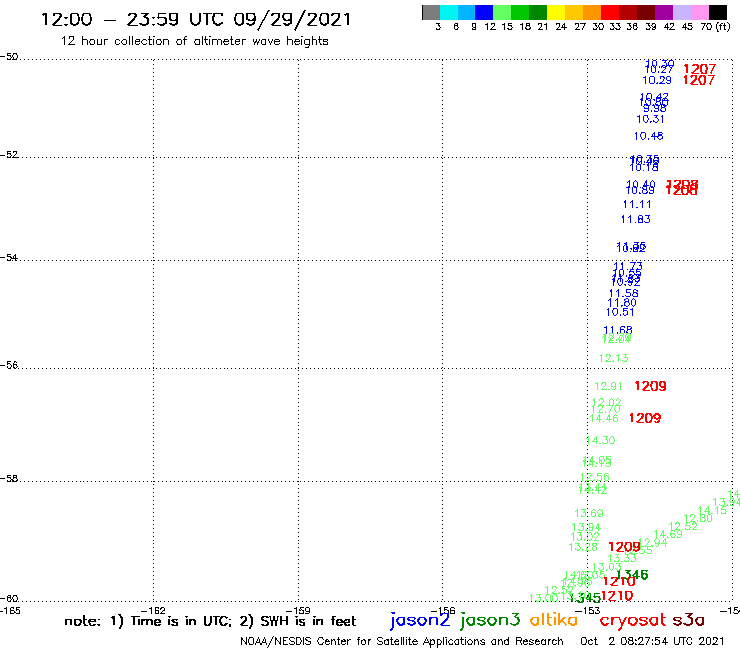Click the green 14.30 wave height value
740x650 pixels.
click(600, 440)
